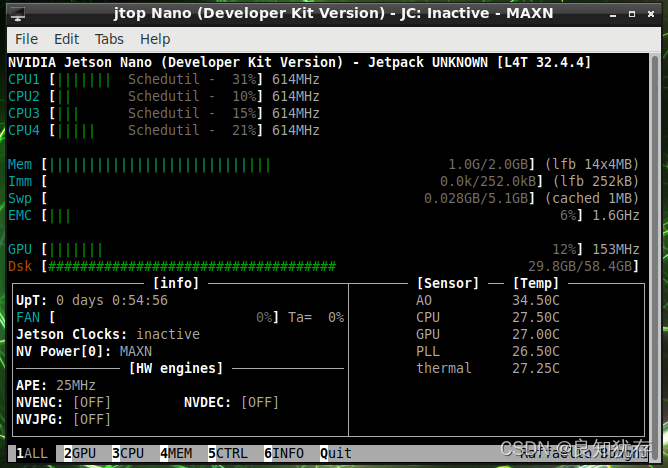This screenshot has height=468, width=668.
Task: Click the thermal temperature 27.25C
Action: point(536,368)
